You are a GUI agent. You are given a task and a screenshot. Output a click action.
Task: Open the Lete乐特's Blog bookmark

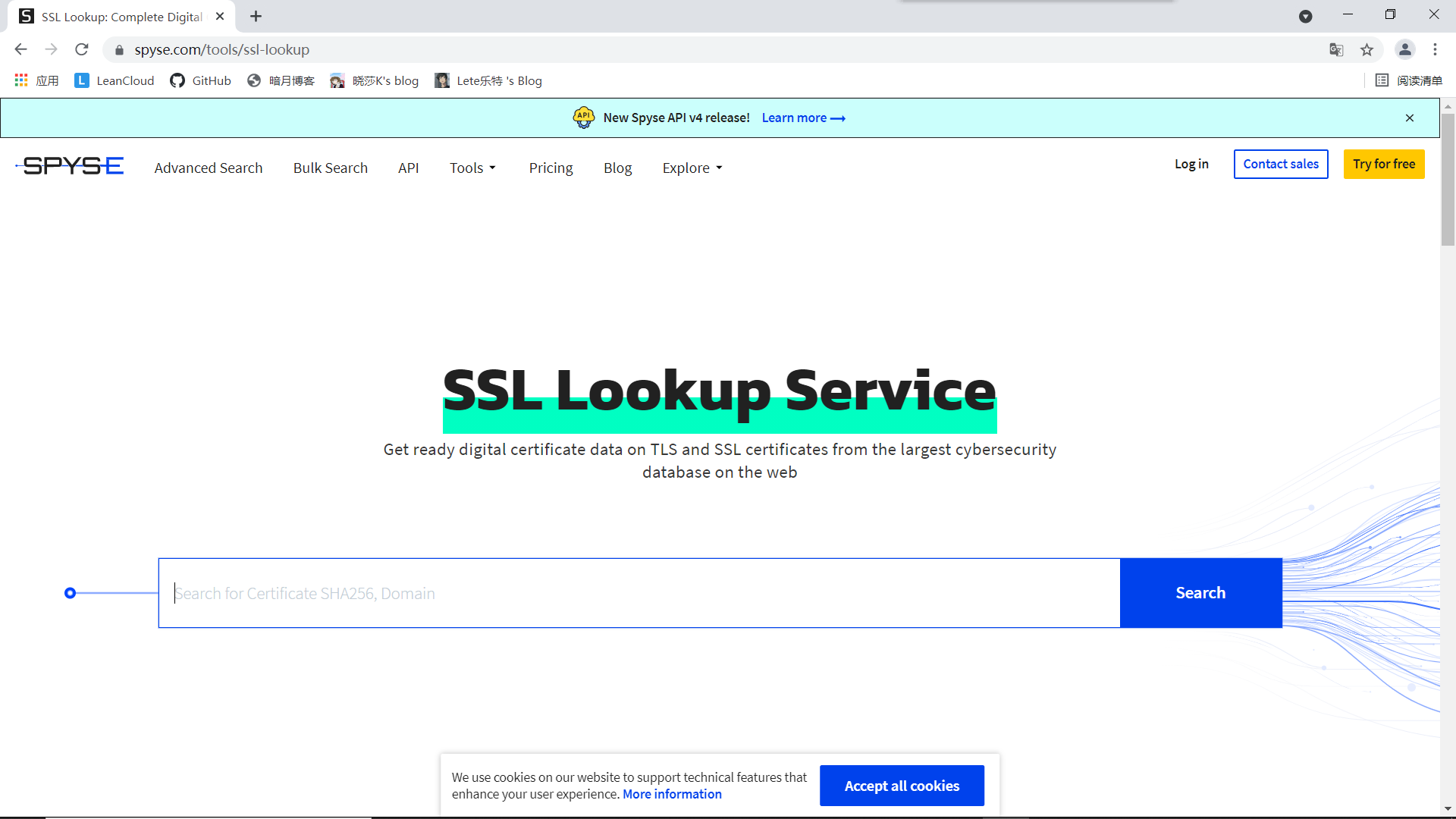click(488, 80)
